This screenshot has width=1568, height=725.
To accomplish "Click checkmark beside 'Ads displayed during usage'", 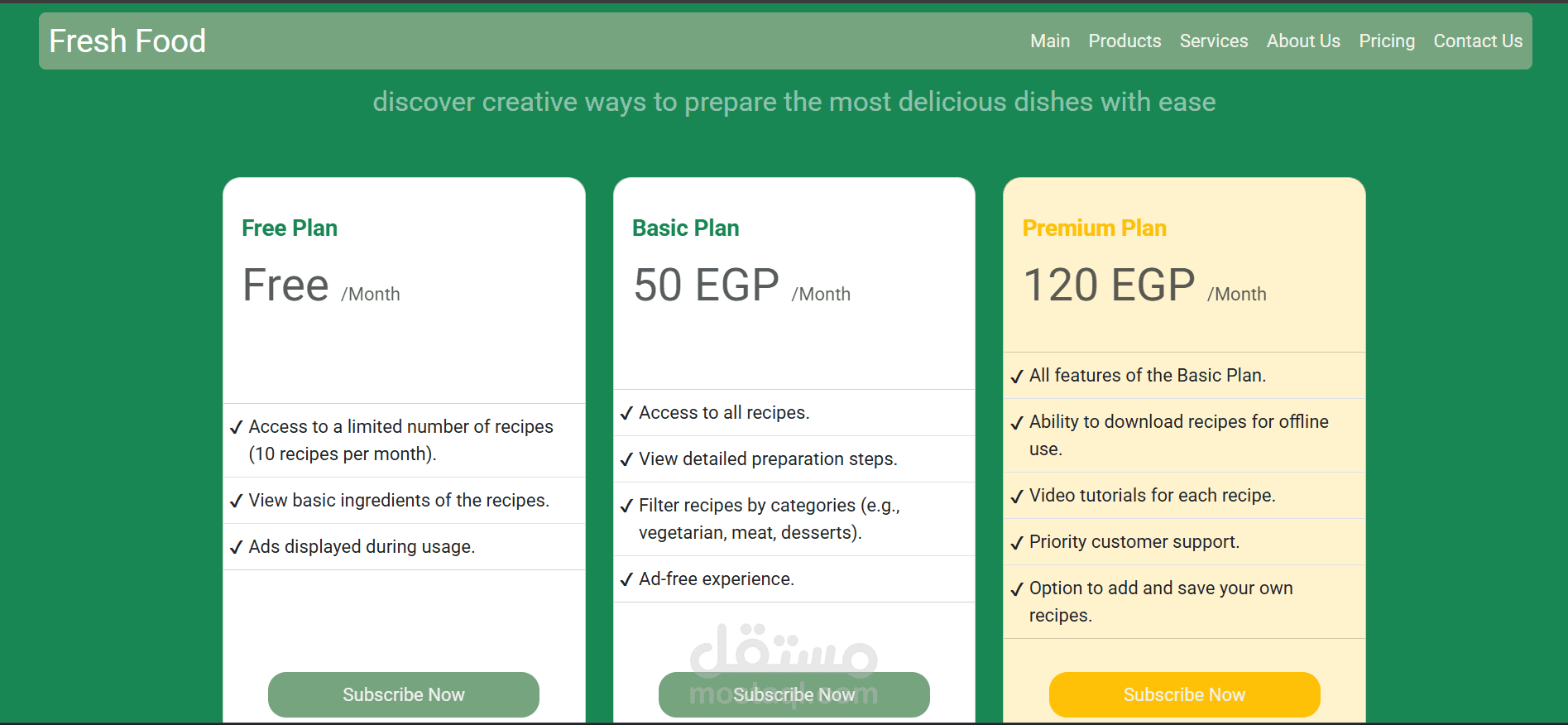I will click(x=236, y=547).
